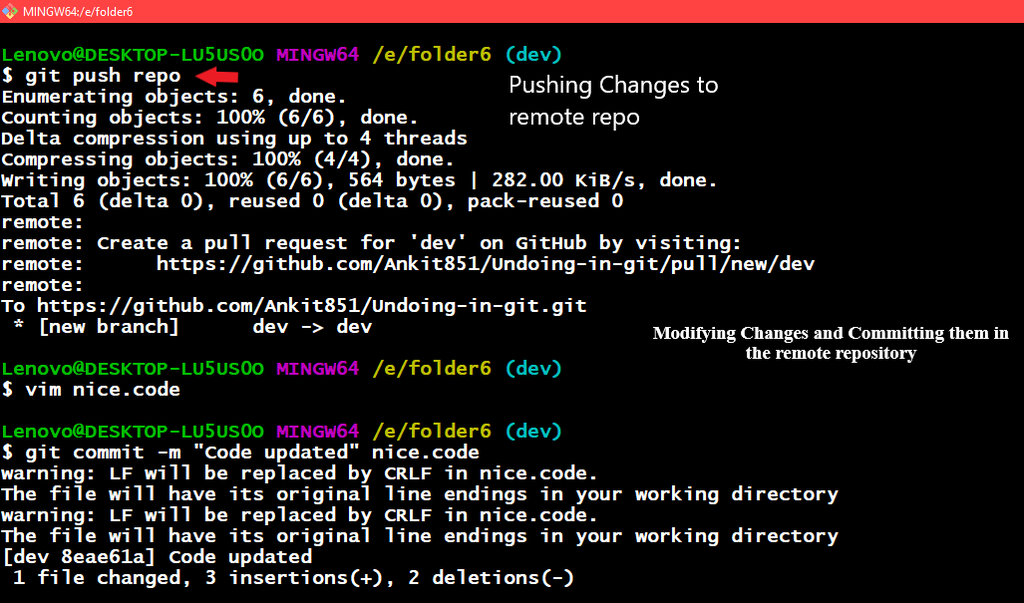Open the github.com pull/new/dev URL
This screenshot has height=603, width=1024.
pyautogui.click(x=485, y=264)
